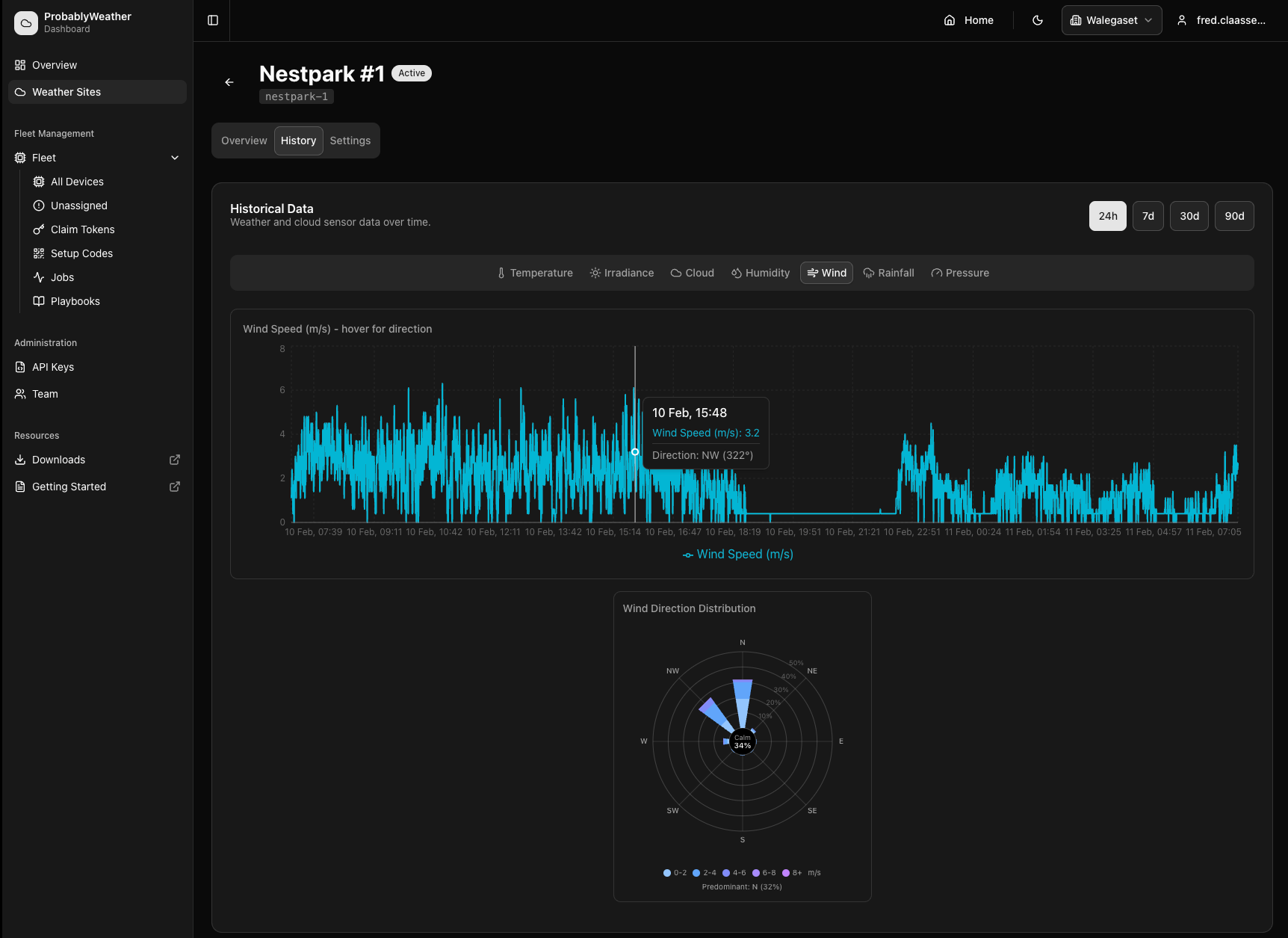Toggle the sidebar panel icon
1288x938 pixels.
(x=213, y=20)
